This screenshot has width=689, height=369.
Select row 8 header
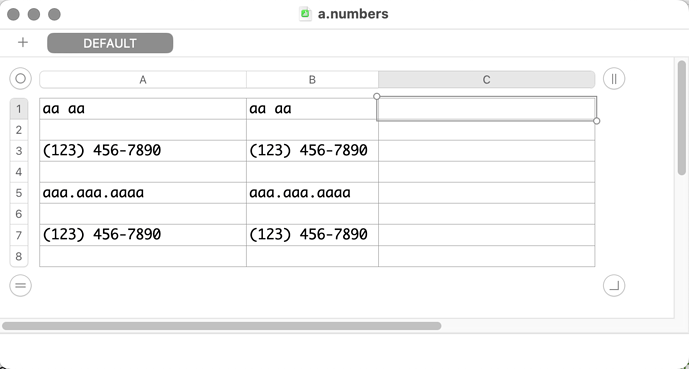click(x=19, y=256)
